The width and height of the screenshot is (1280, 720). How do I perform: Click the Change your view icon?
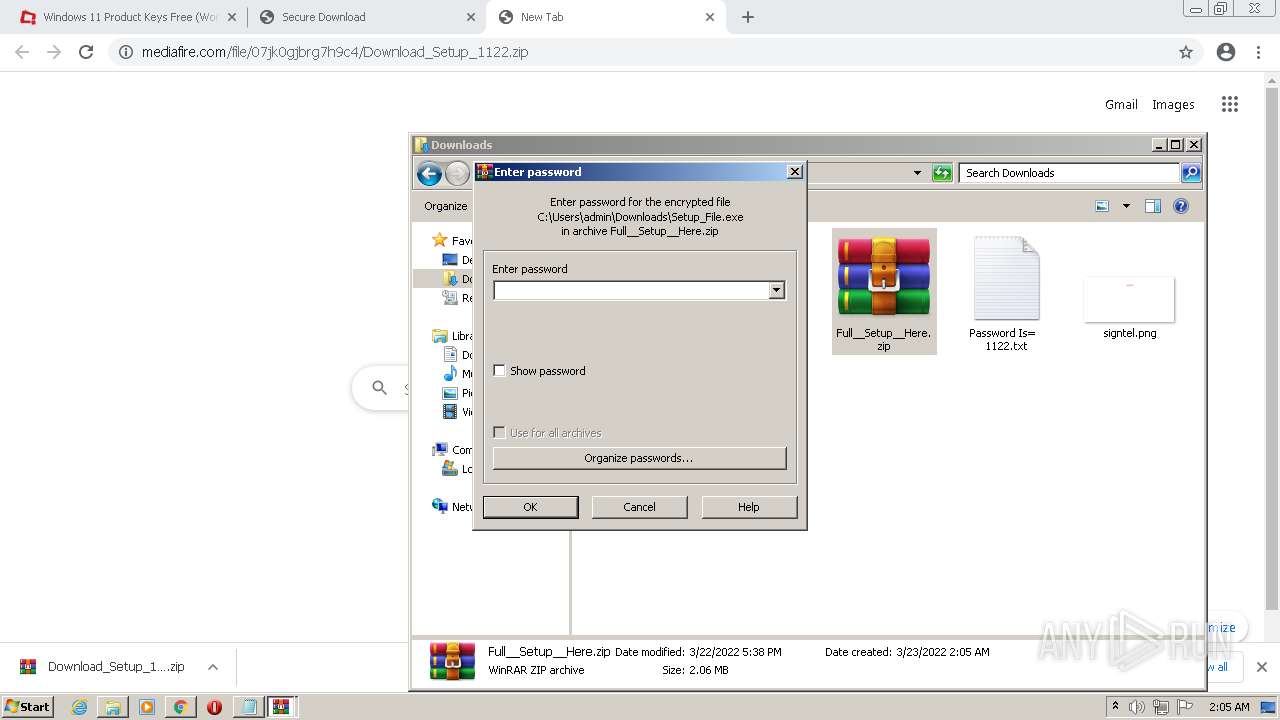coord(1102,206)
